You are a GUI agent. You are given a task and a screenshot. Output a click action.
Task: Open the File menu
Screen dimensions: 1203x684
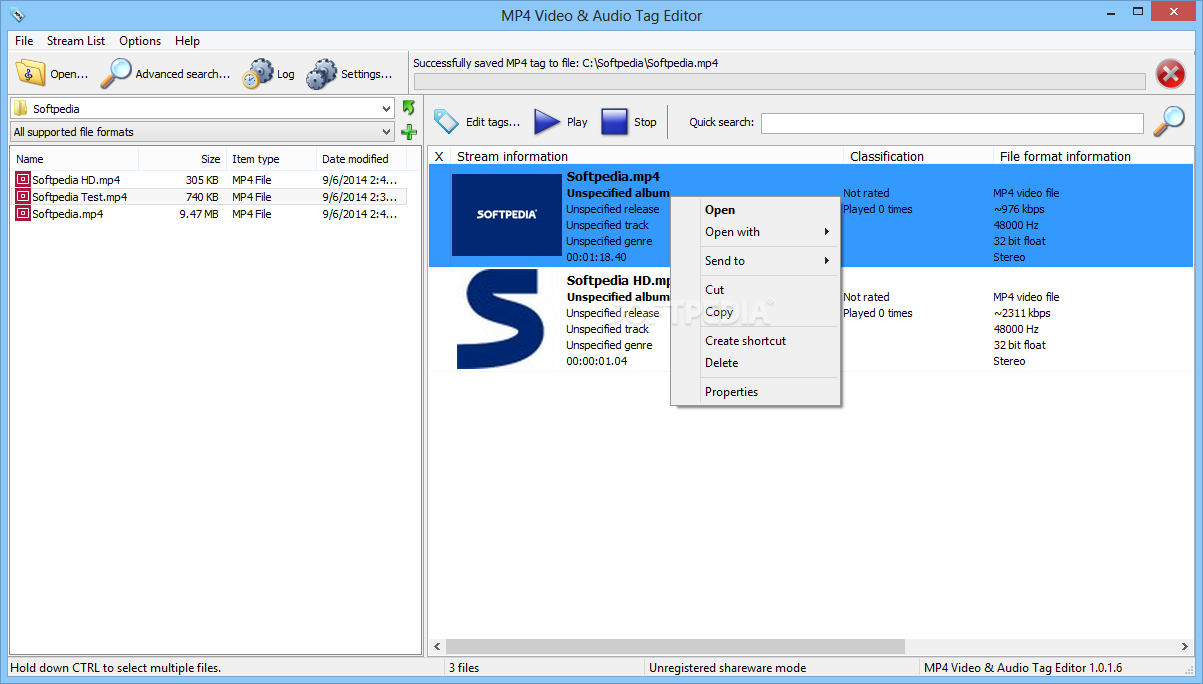click(24, 41)
